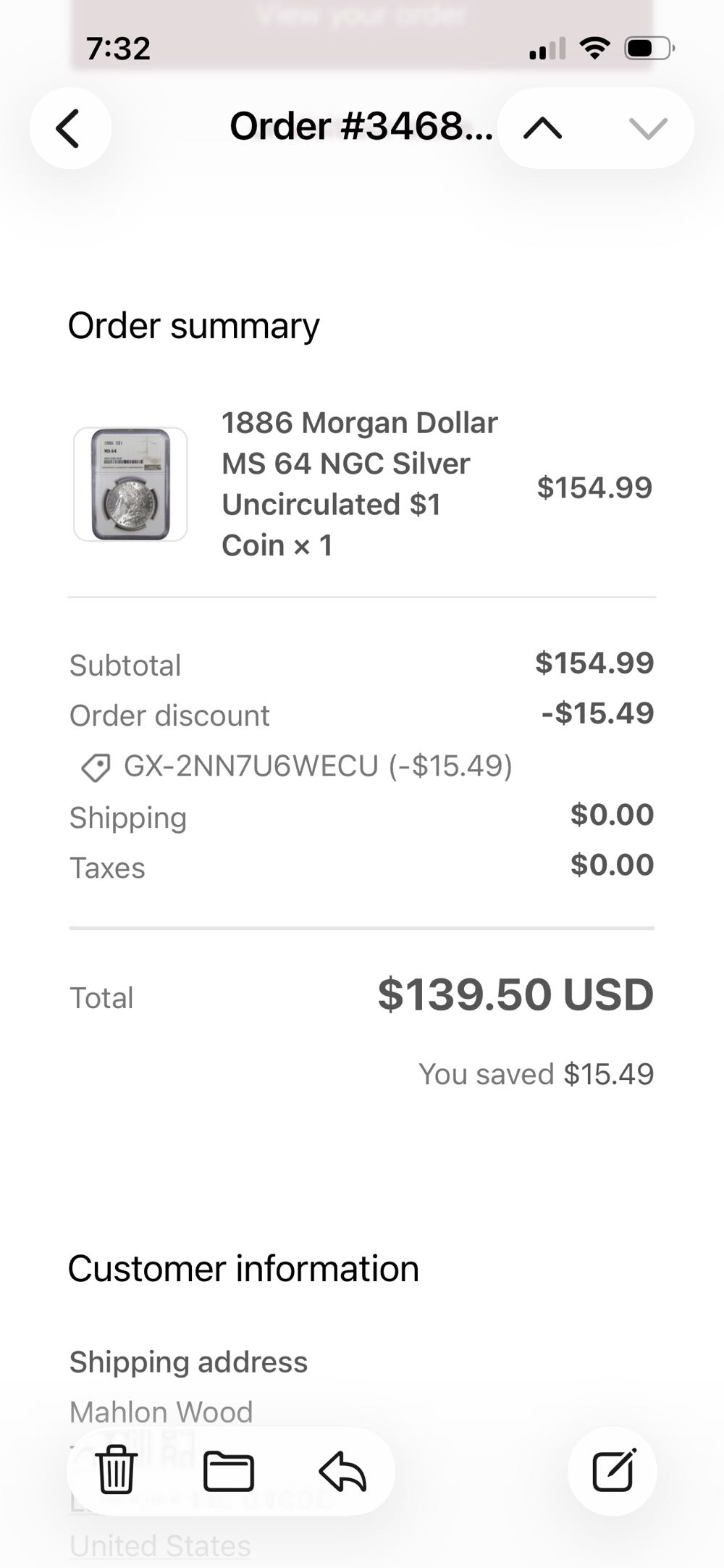The width and height of the screenshot is (724, 1568).
Task: Tap the cellular signal bars indicator
Action: (x=547, y=47)
